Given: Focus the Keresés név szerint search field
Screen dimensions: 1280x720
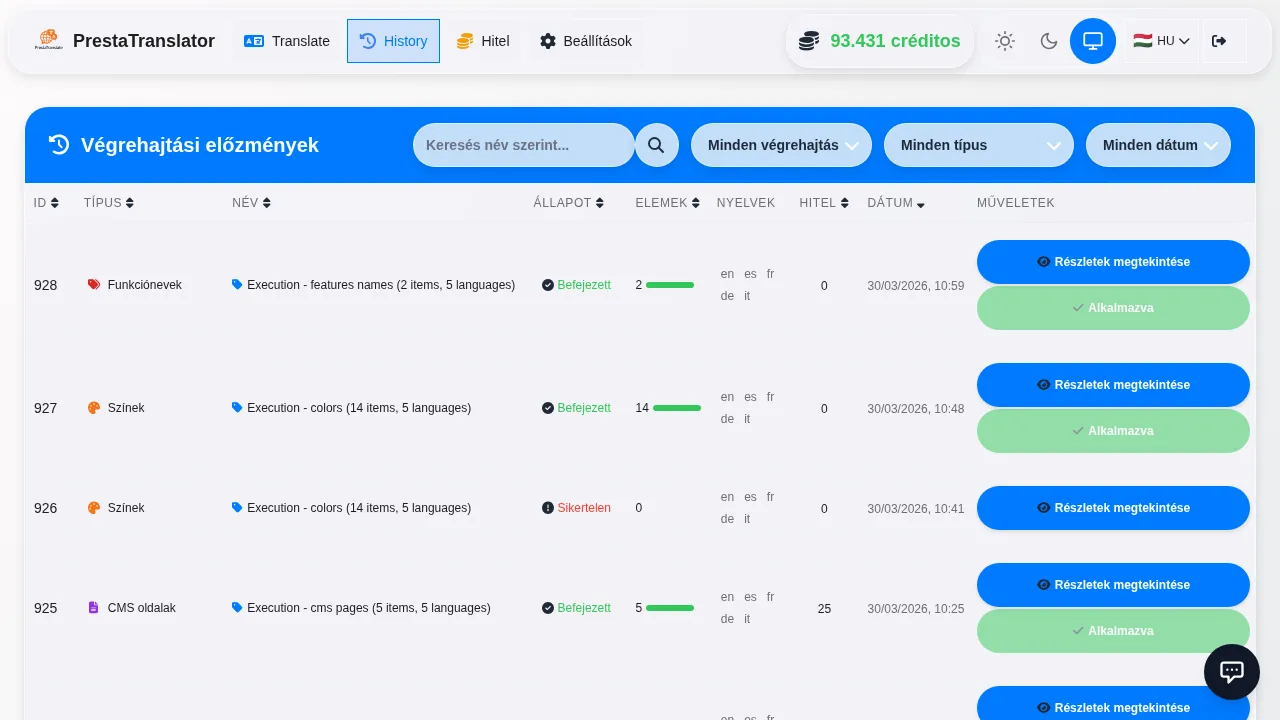Looking at the screenshot, I should 523,145.
